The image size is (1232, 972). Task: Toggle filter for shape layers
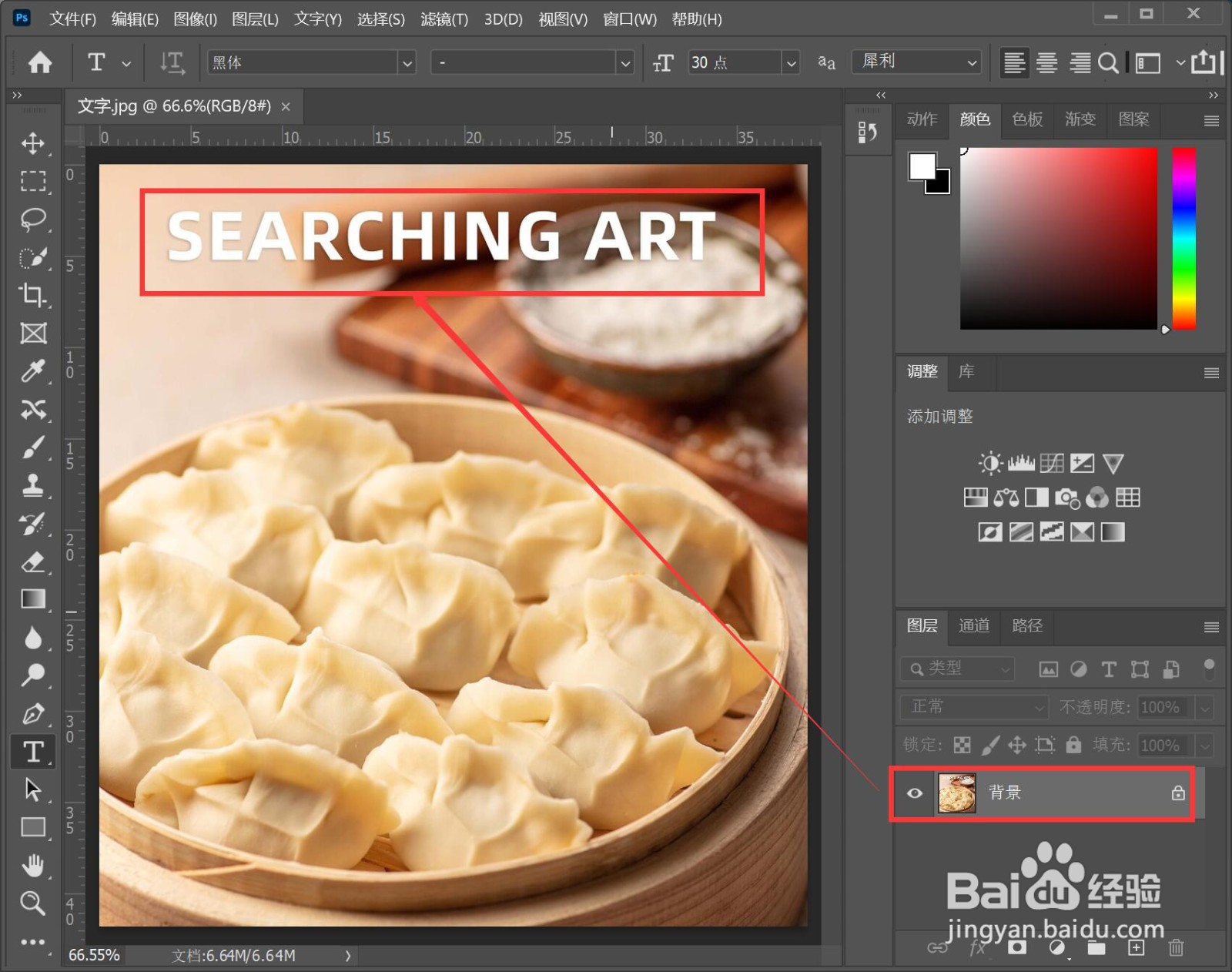[x=1140, y=669]
